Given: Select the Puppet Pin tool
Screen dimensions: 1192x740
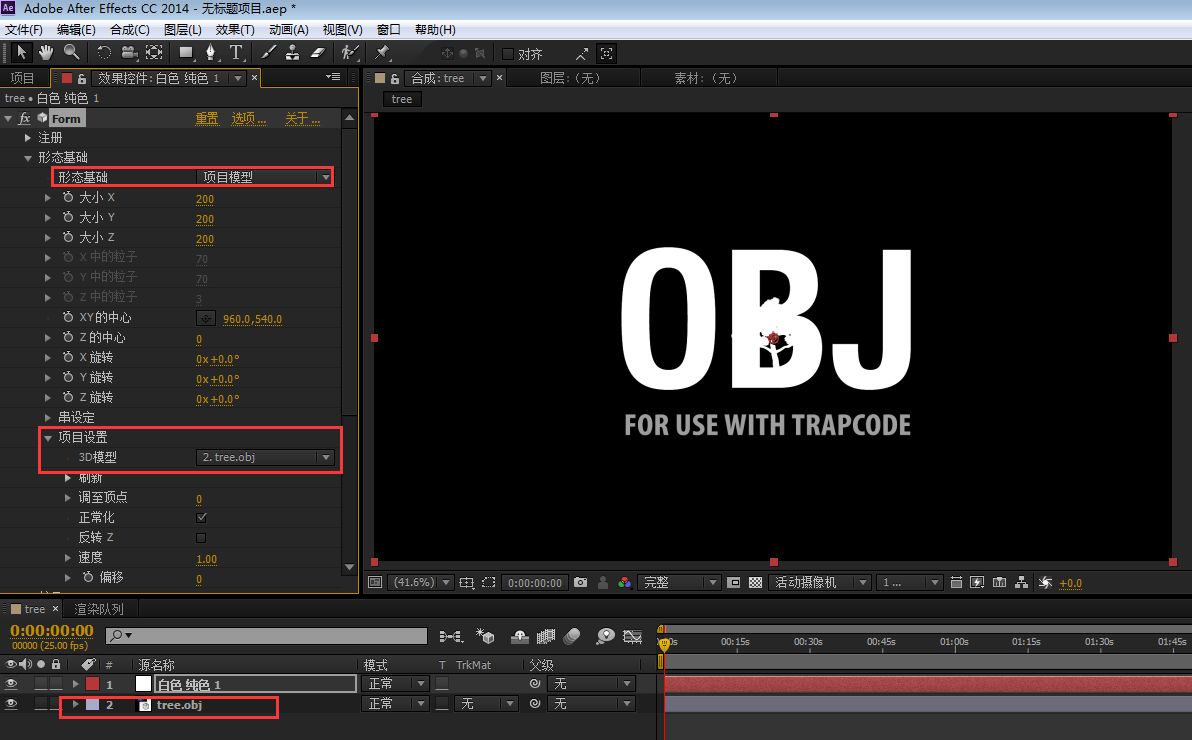Looking at the screenshot, I should coord(382,52).
